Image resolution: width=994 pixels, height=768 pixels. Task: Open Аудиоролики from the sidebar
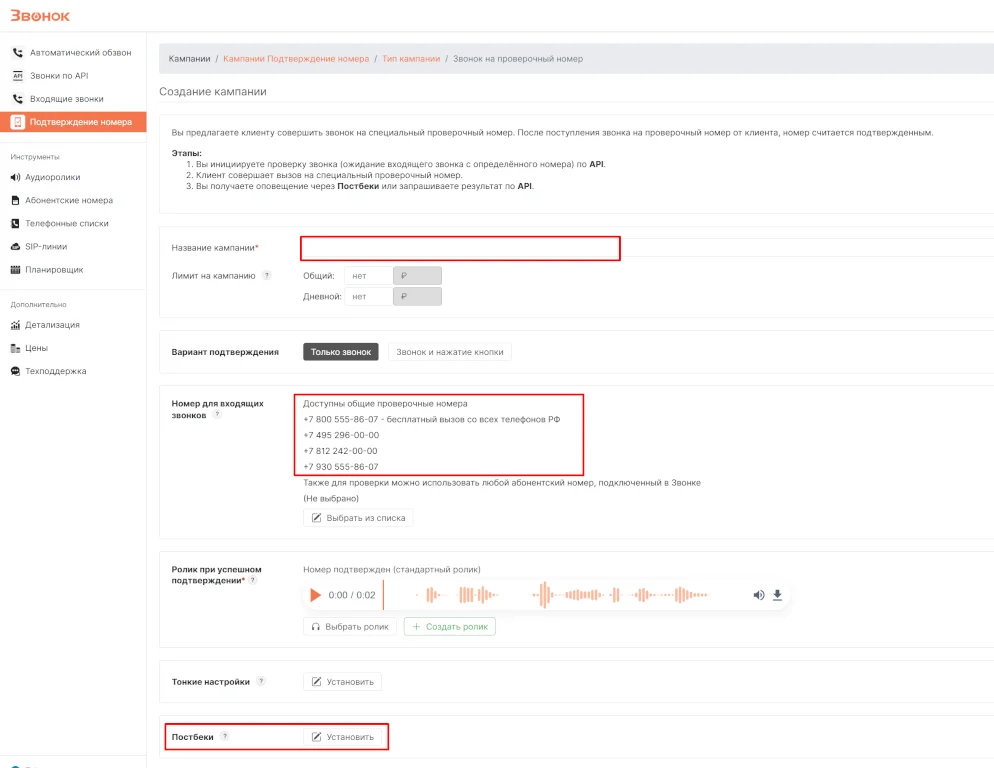[52, 177]
